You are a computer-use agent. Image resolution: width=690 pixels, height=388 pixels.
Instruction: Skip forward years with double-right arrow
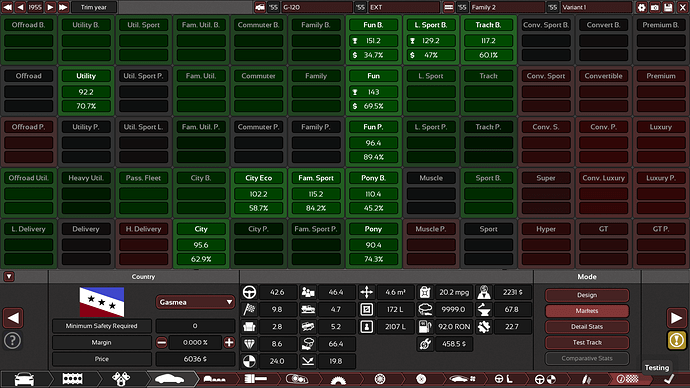(63, 7)
